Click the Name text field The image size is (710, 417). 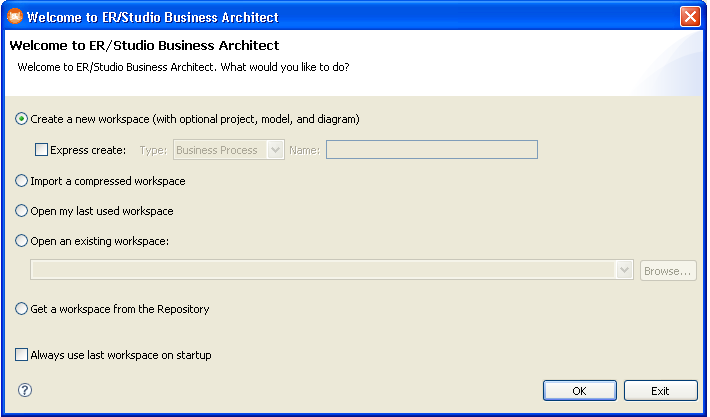coord(432,150)
